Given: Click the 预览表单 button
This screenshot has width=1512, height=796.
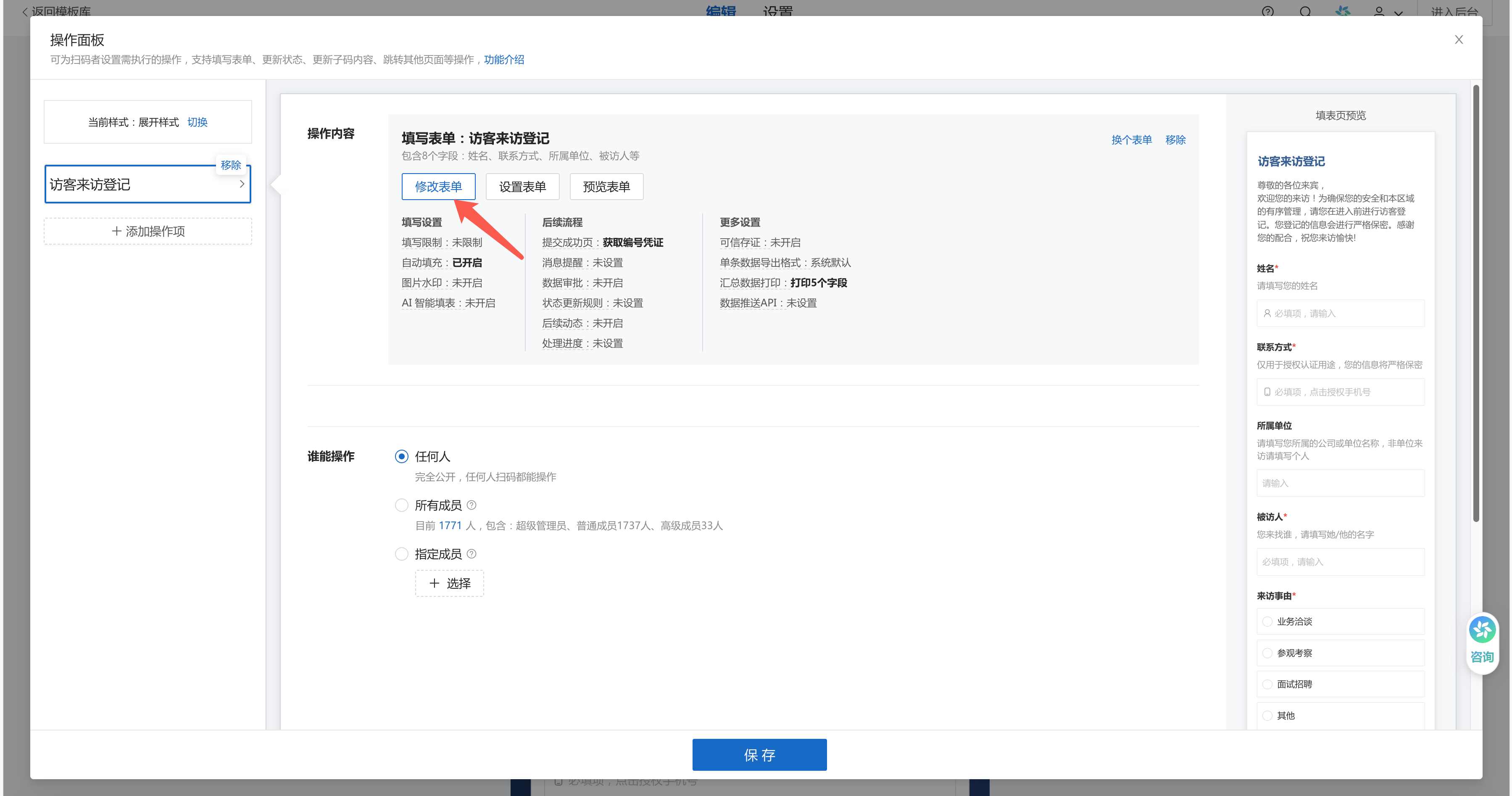Looking at the screenshot, I should coord(606,187).
